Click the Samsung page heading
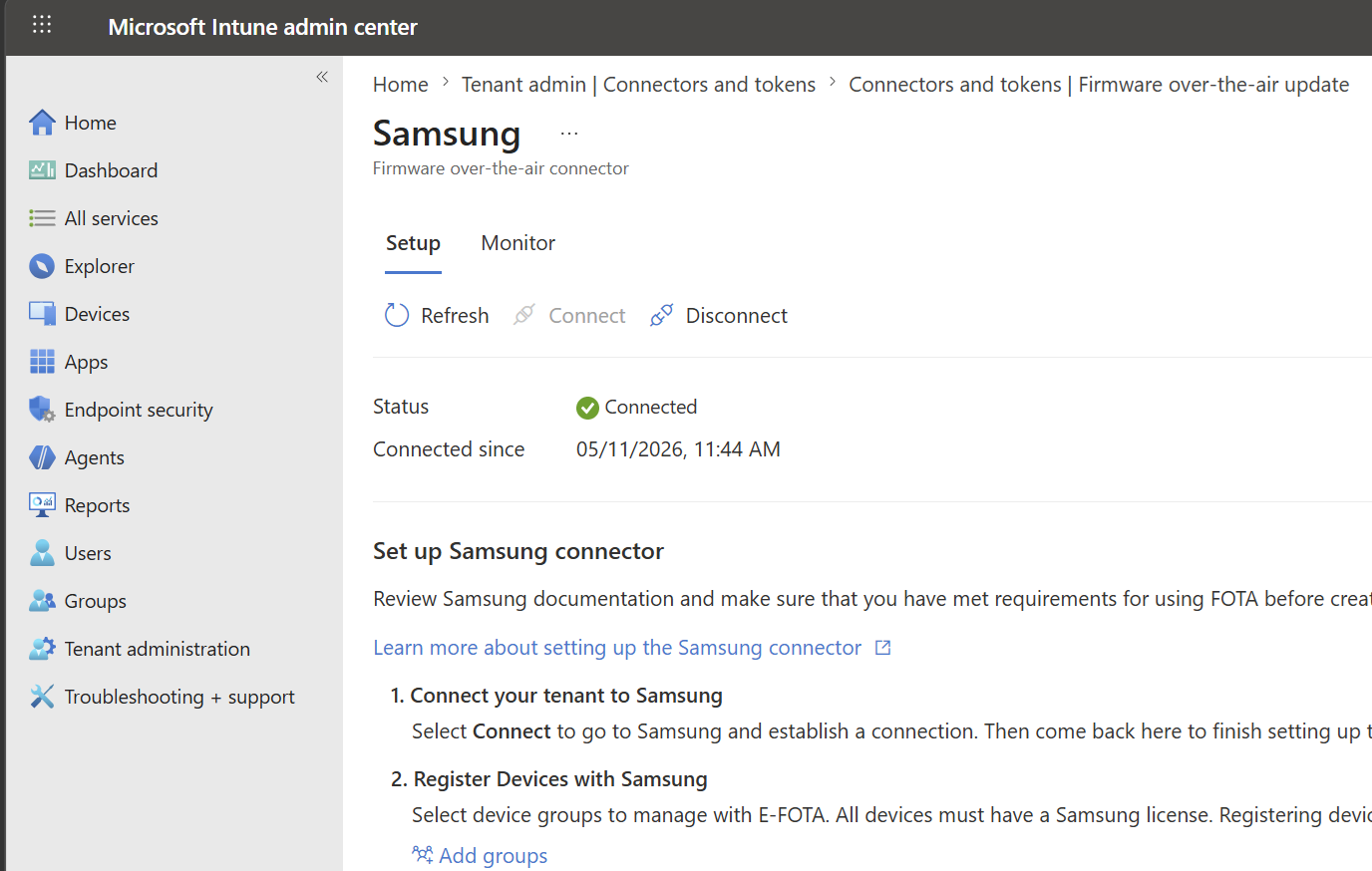This screenshot has height=871, width=1372. [x=447, y=134]
